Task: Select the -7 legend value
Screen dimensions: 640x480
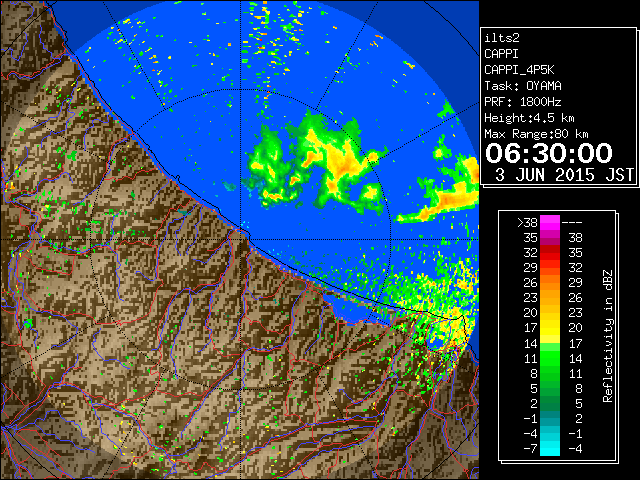Action: (530, 449)
